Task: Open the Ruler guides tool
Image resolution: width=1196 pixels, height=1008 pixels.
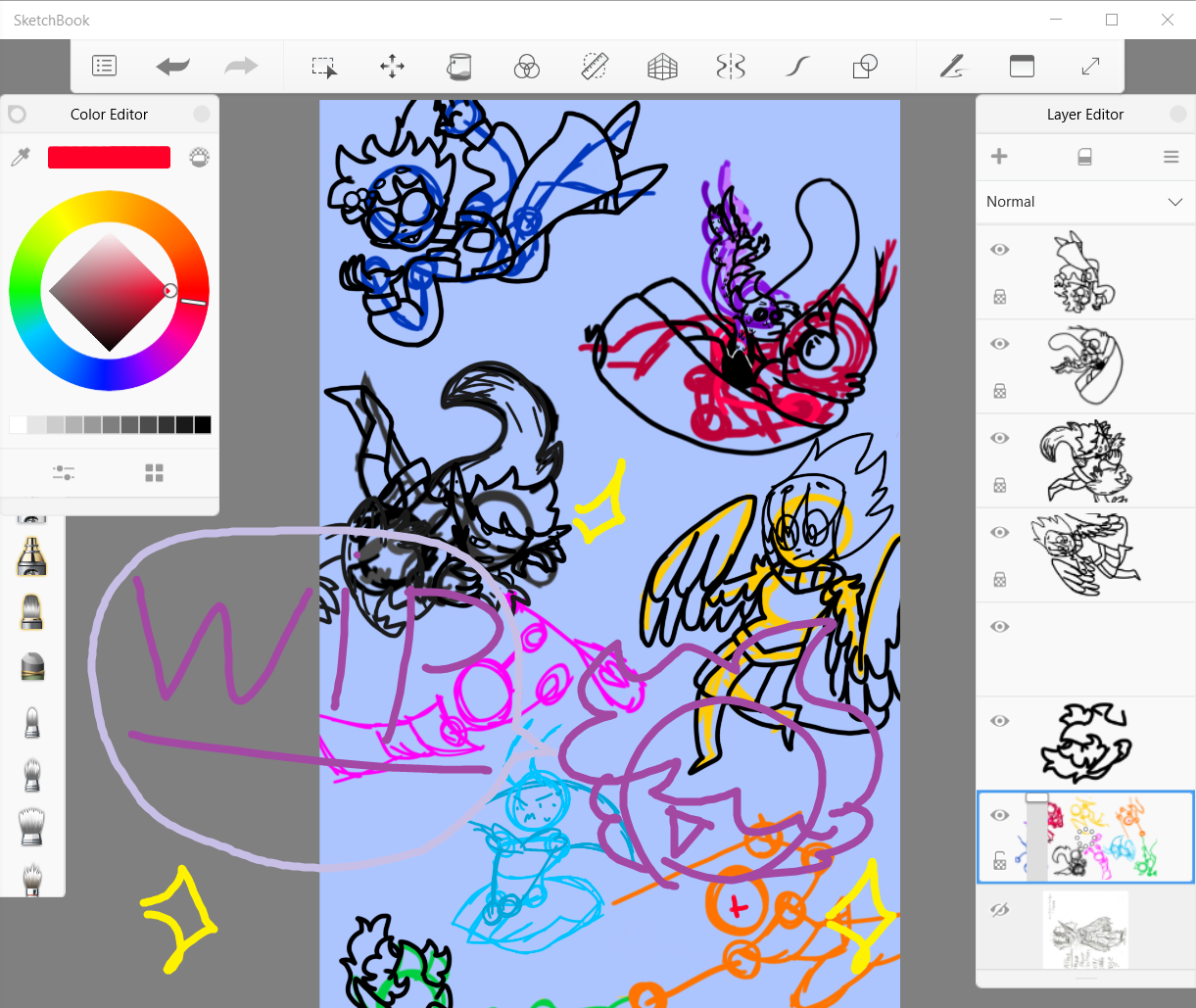Action: [595, 66]
